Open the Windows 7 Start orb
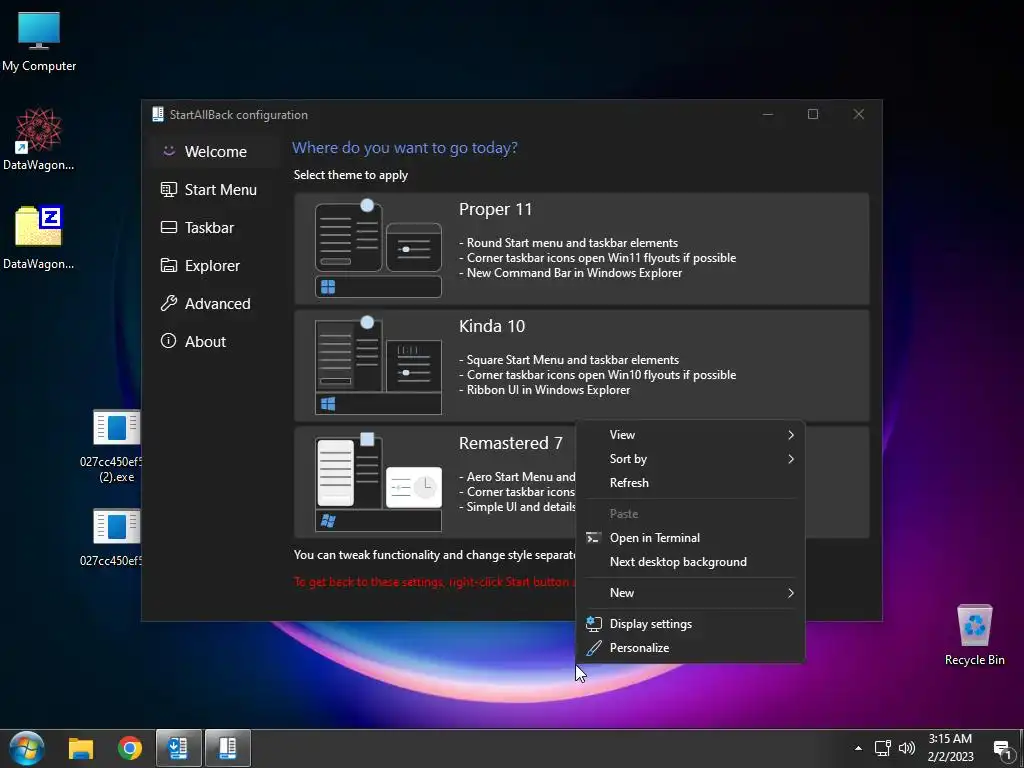This screenshot has width=1024, height=768. (x=27, y=748)
